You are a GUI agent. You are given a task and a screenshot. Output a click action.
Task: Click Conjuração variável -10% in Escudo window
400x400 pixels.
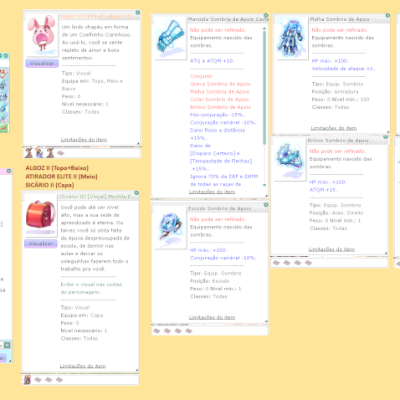tap(223, 258)
